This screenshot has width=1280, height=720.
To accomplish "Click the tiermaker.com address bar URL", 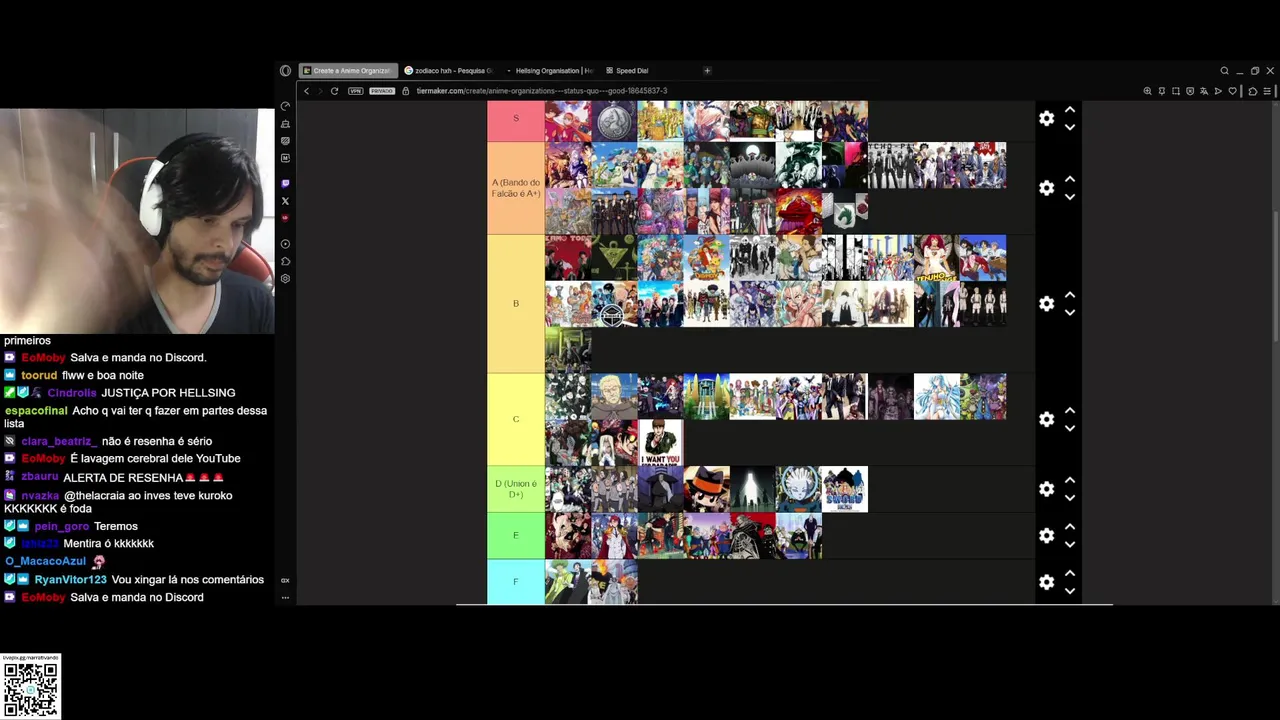I will click(x=541, y=91).
